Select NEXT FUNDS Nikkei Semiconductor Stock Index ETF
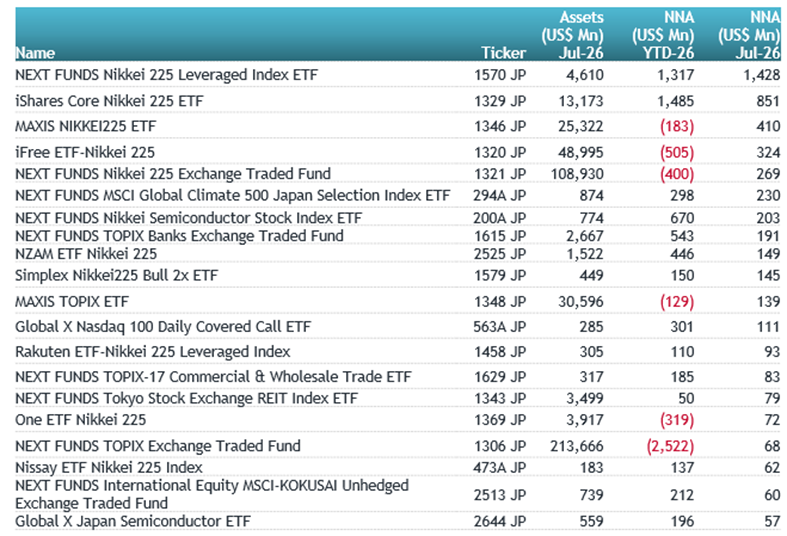This screenshot has height=536, width=787. 188,218
